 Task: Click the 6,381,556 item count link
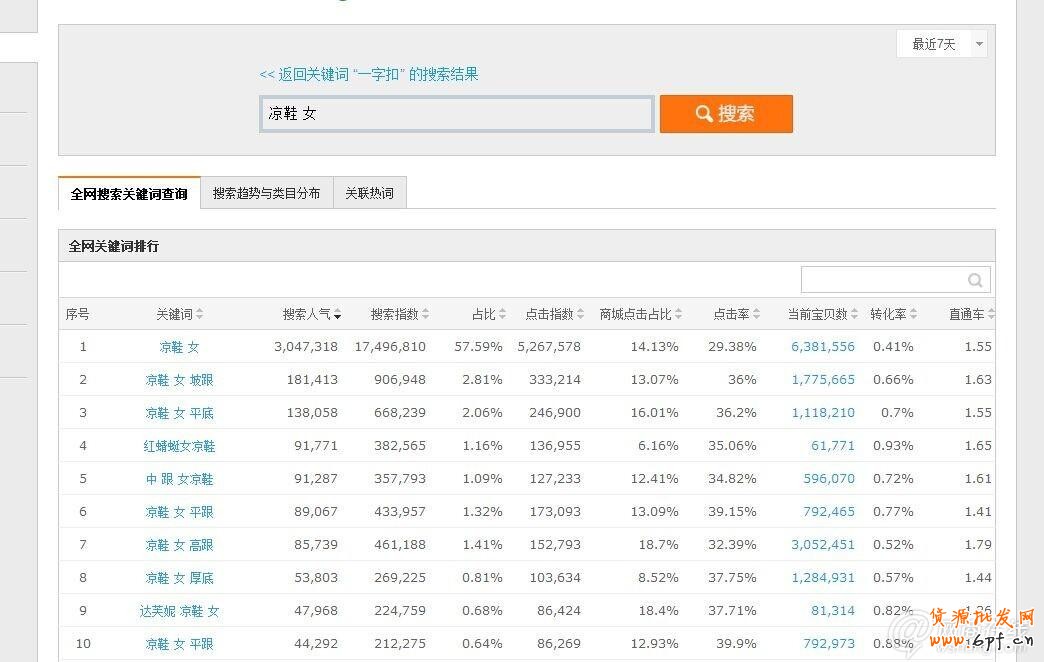(823, 347)
